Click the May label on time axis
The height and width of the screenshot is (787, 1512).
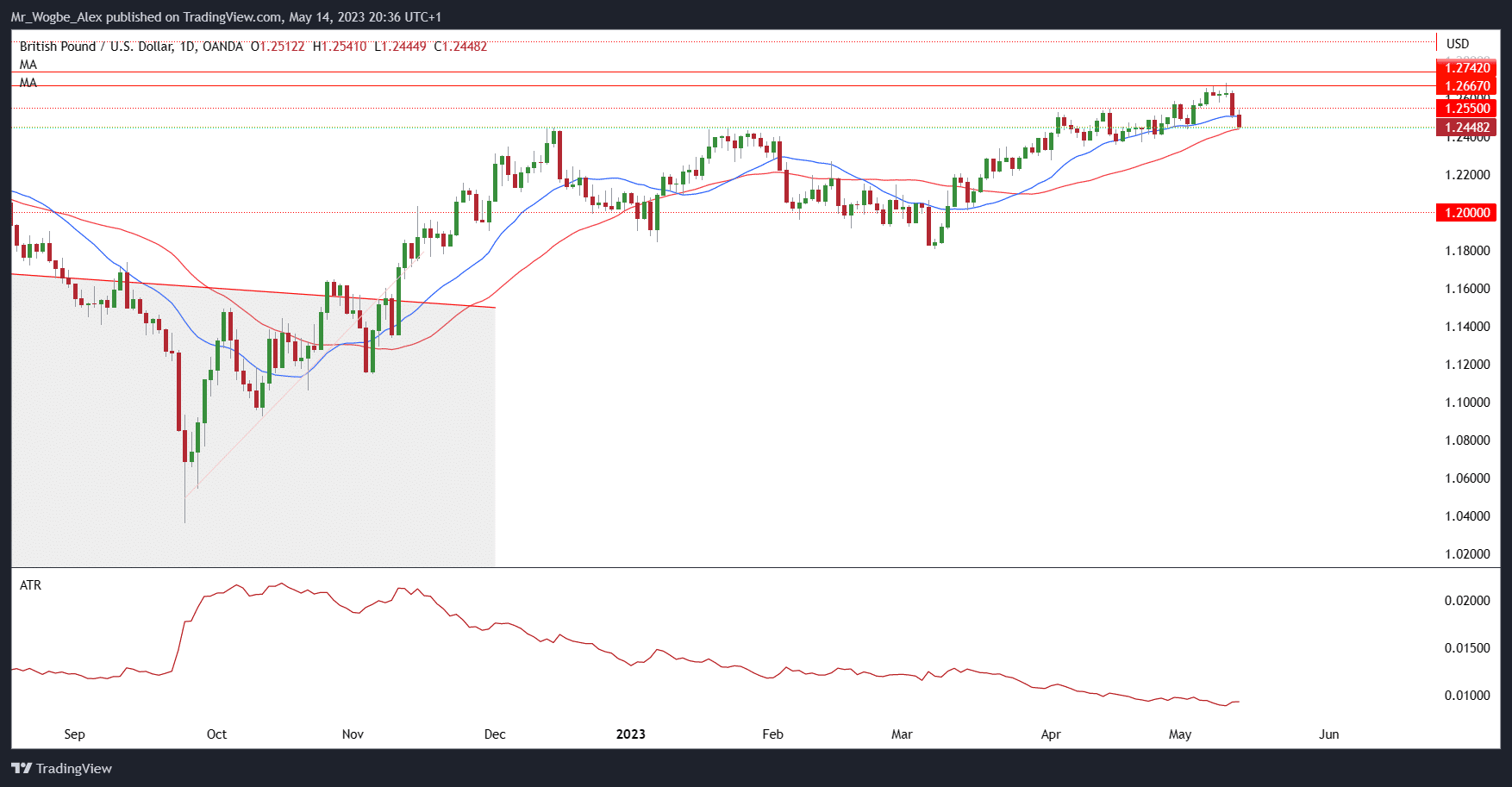tap(1180, 734)
